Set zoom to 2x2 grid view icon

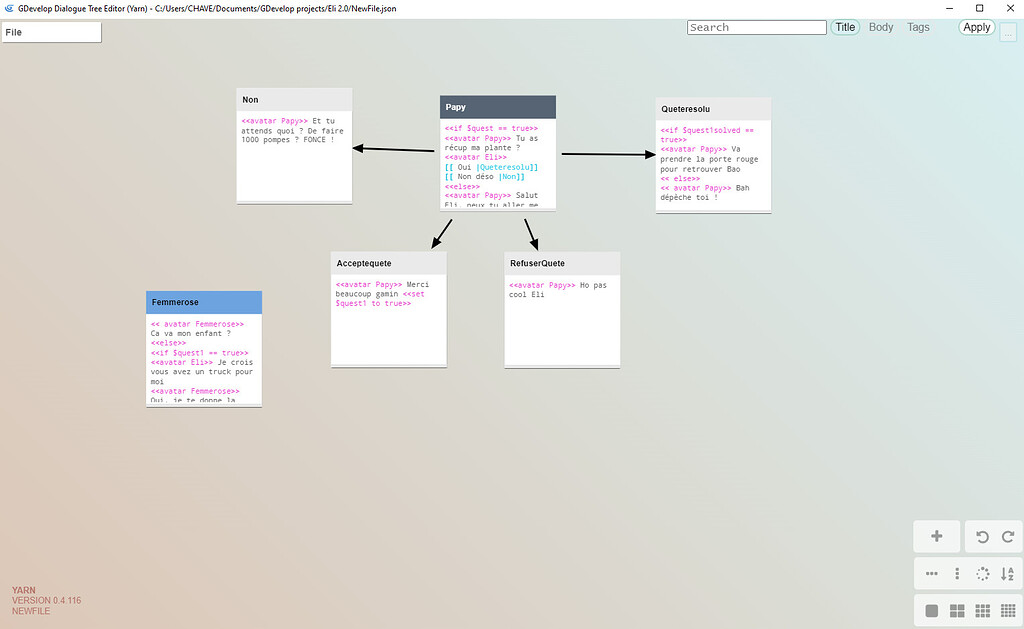(957, 611)
